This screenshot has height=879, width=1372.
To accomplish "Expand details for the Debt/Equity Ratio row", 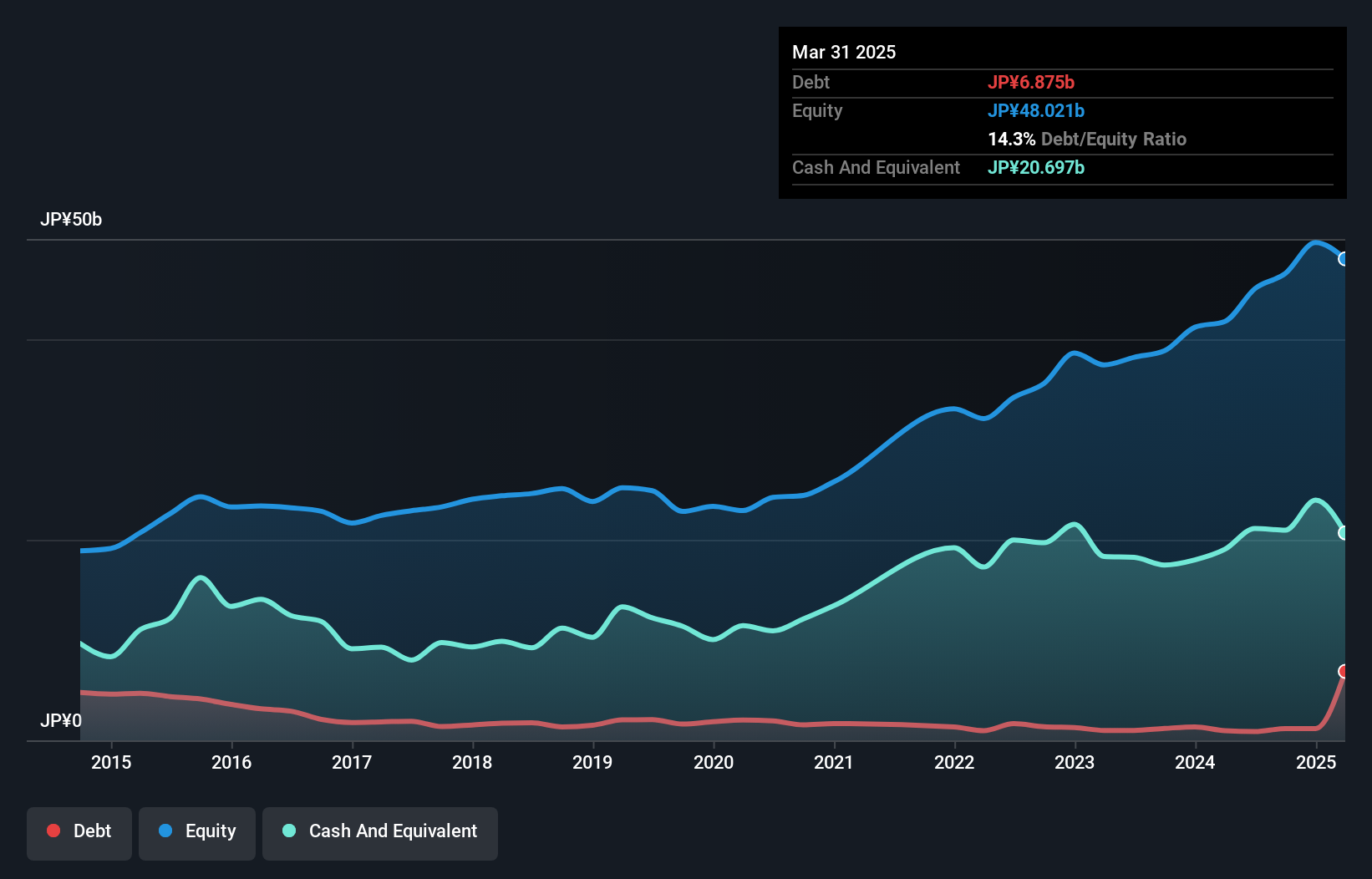I will click(x=1087, y=139).
